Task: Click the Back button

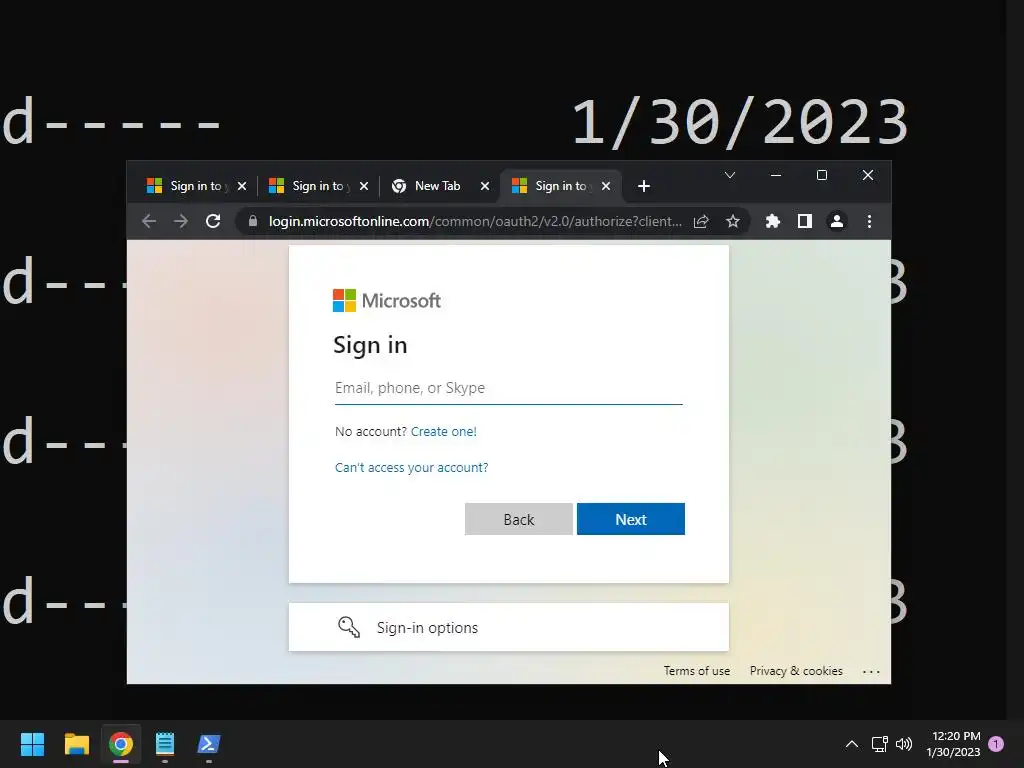Action: click(519, 519)
